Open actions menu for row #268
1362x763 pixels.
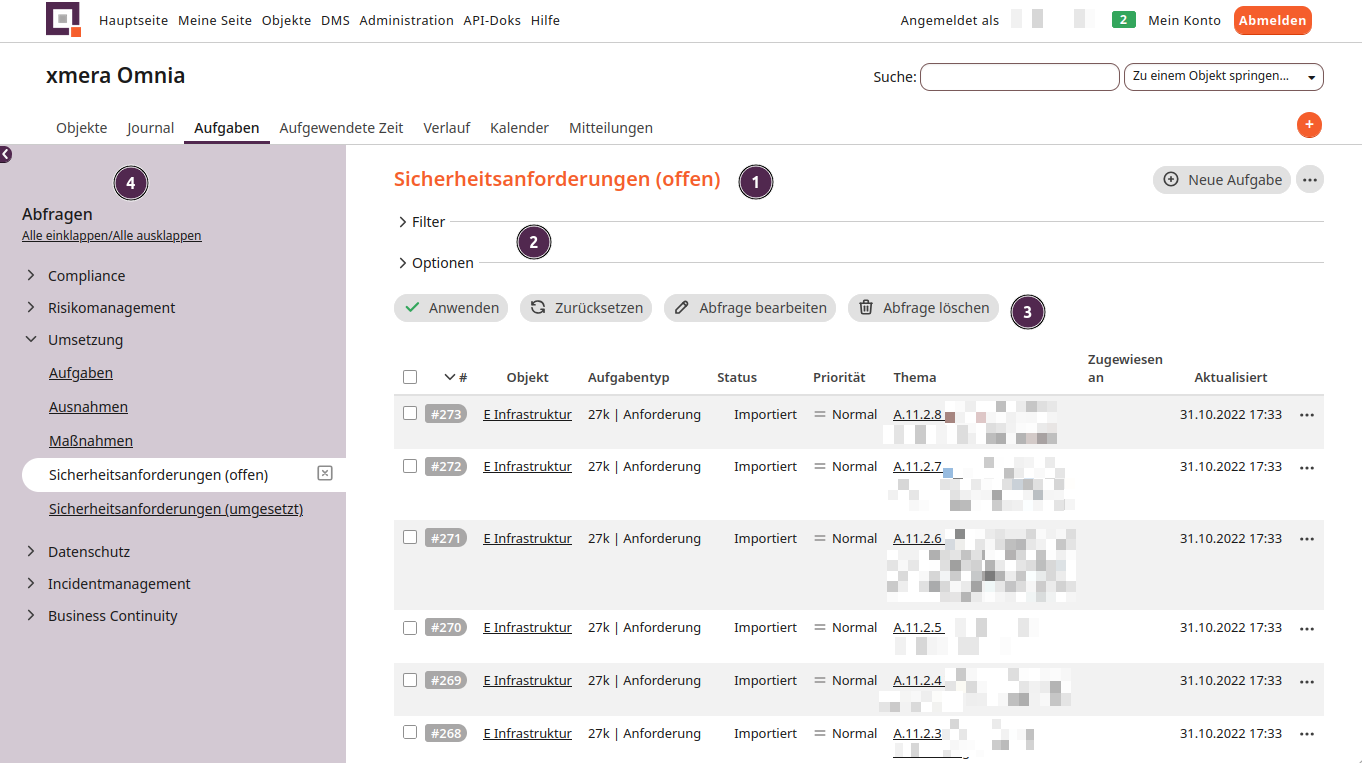(1307, 734)
